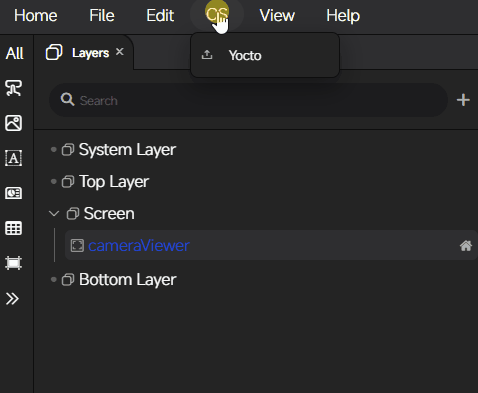478x393 pixels.
Task: Select the gauge card widget icon
Action: [x=14, y=193]
